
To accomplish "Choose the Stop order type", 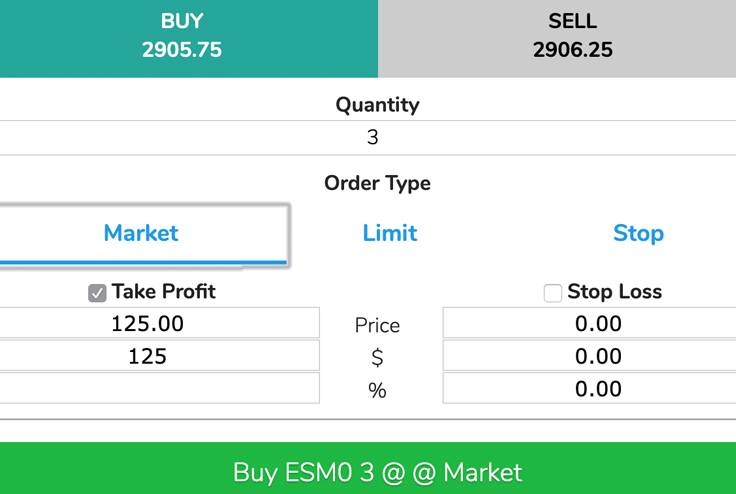I will pos(638,233).
